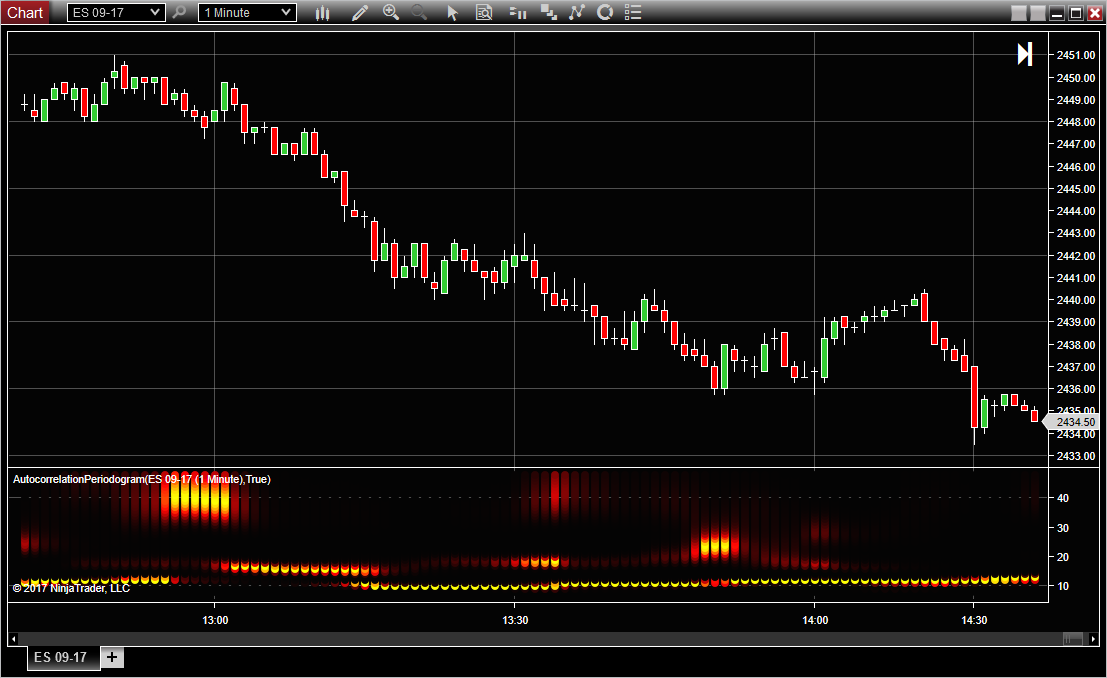This screenshot has height=678, width=1107.
Task: Click the instrument search magnifier icon
Action: 179,13
